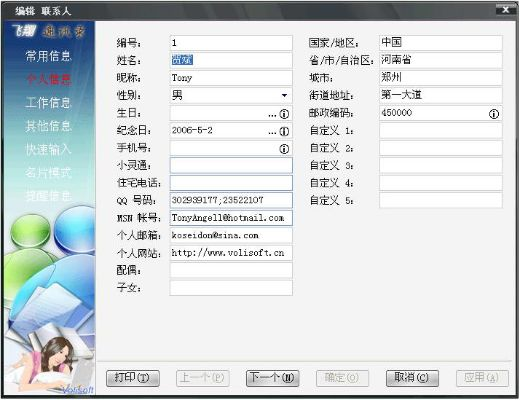
Task: Focus the 自定义 3 input field
Action: click(x=441, y=165)
